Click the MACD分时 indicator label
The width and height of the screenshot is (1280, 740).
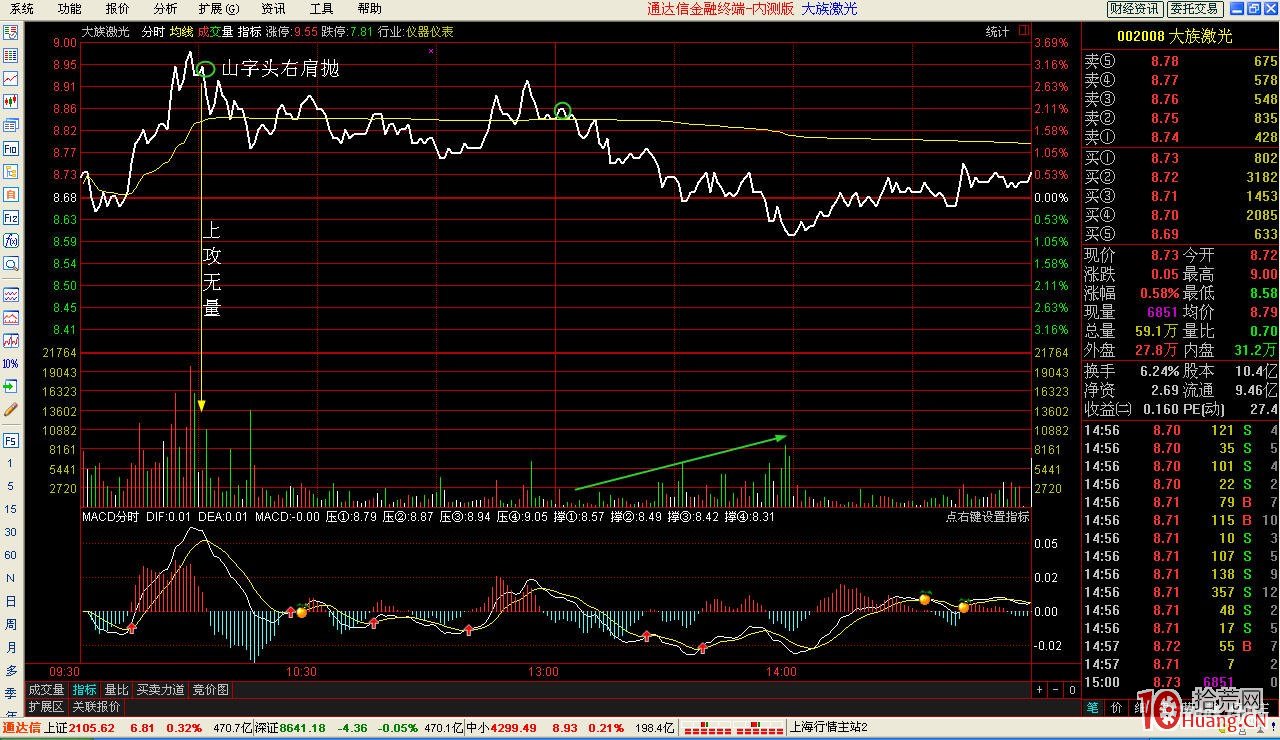pos(110,517)
